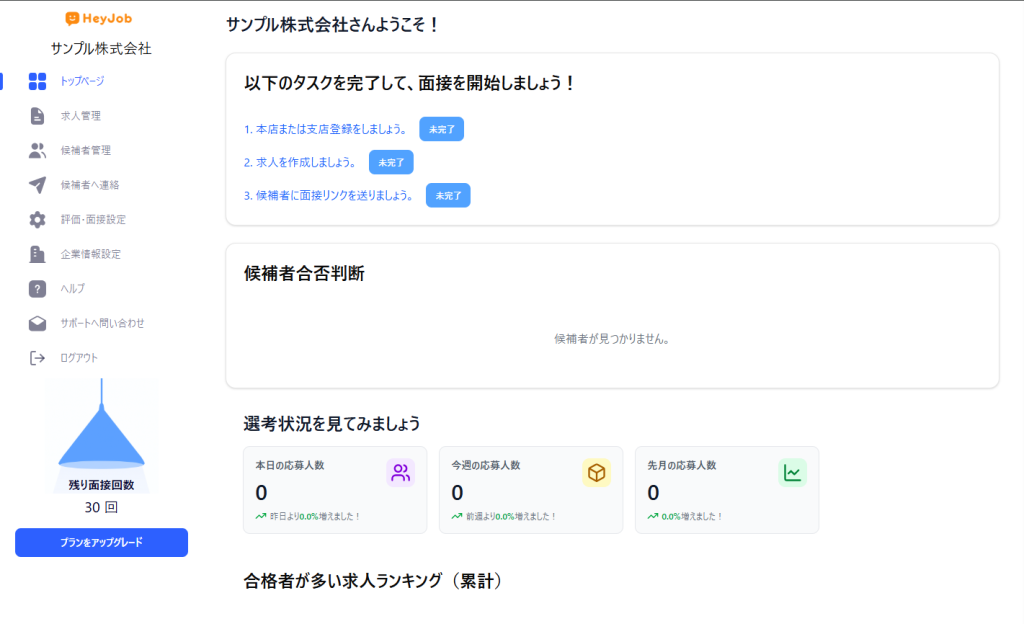Screen dimensions: 1024x624
Task: Click the トップページ grid icon in sidebar
Action: click(x=37, y=81)
